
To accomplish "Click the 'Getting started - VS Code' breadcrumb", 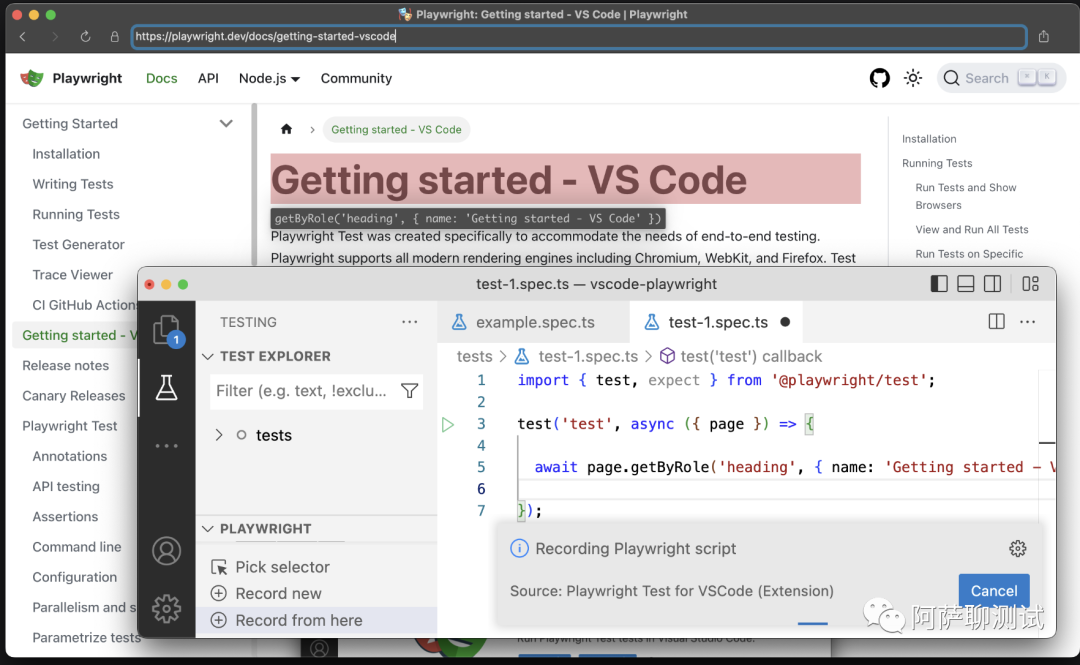I will (x=396, y=130).
